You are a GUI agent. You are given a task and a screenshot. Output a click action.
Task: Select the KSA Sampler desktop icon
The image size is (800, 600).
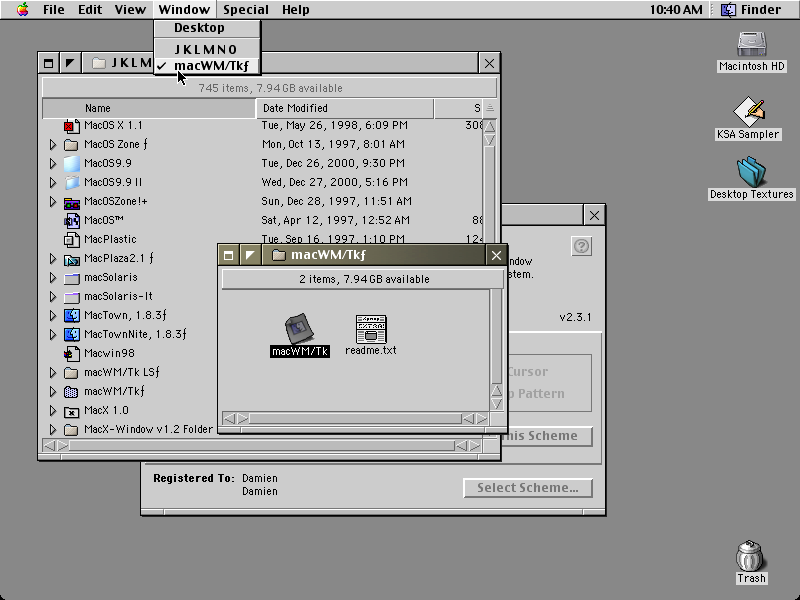(x=748, y=111)
